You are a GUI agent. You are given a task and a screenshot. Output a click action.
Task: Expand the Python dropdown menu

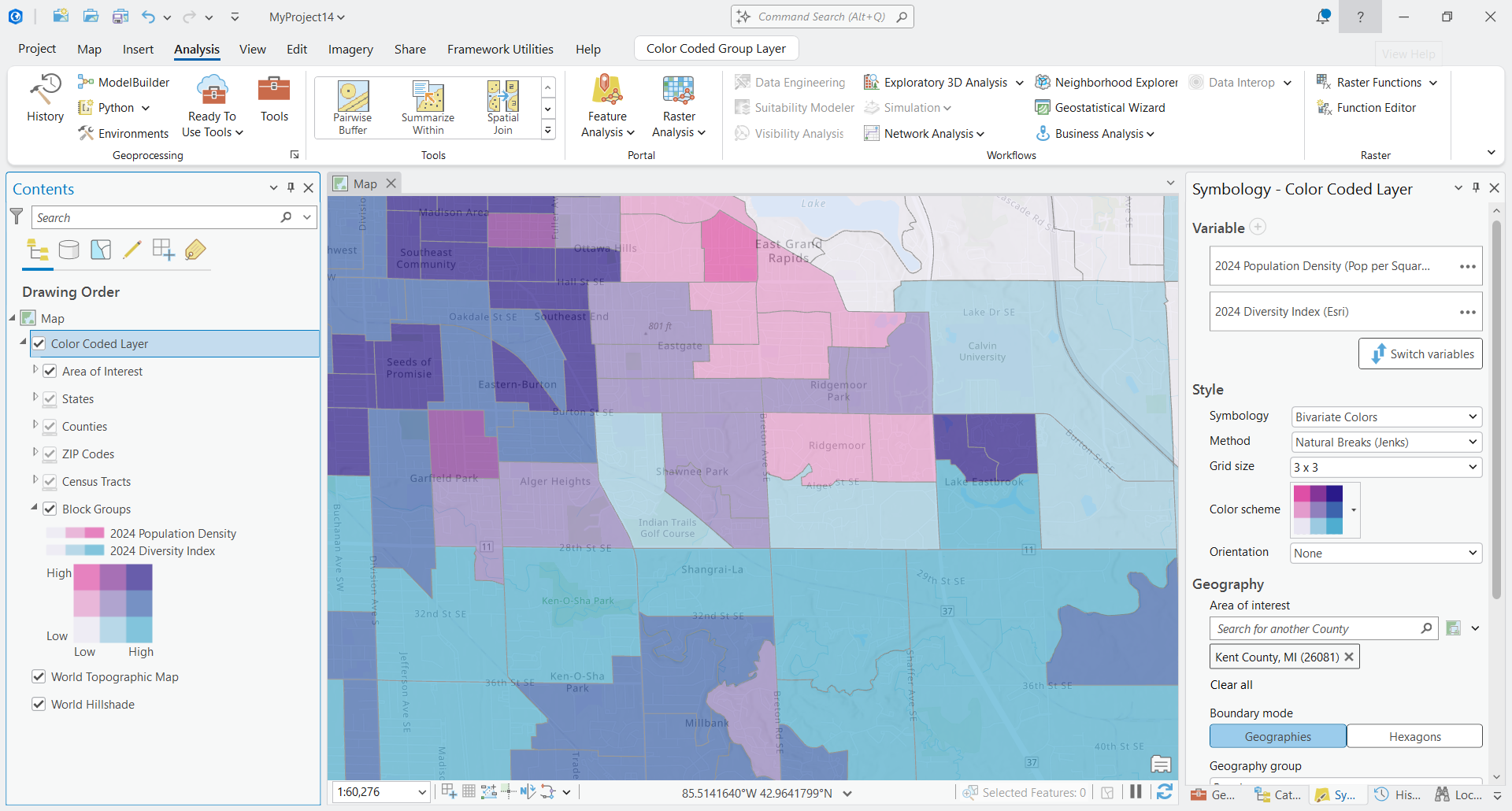click(x=146, y=108)
